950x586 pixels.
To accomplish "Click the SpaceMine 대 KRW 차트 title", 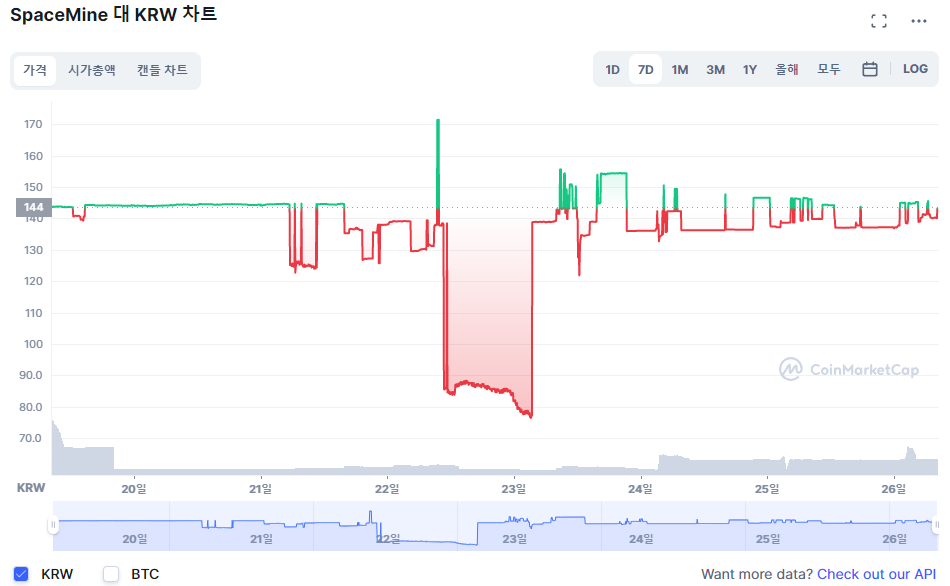I will [113, 14].
